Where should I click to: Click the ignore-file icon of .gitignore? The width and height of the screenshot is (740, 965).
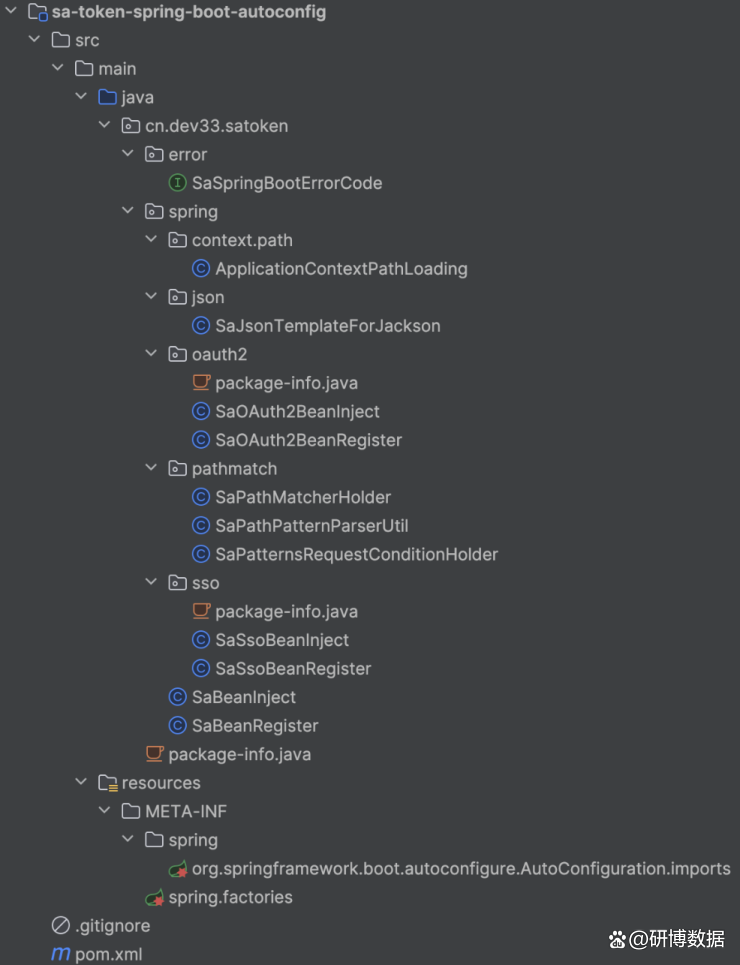[x=60, y=926]
